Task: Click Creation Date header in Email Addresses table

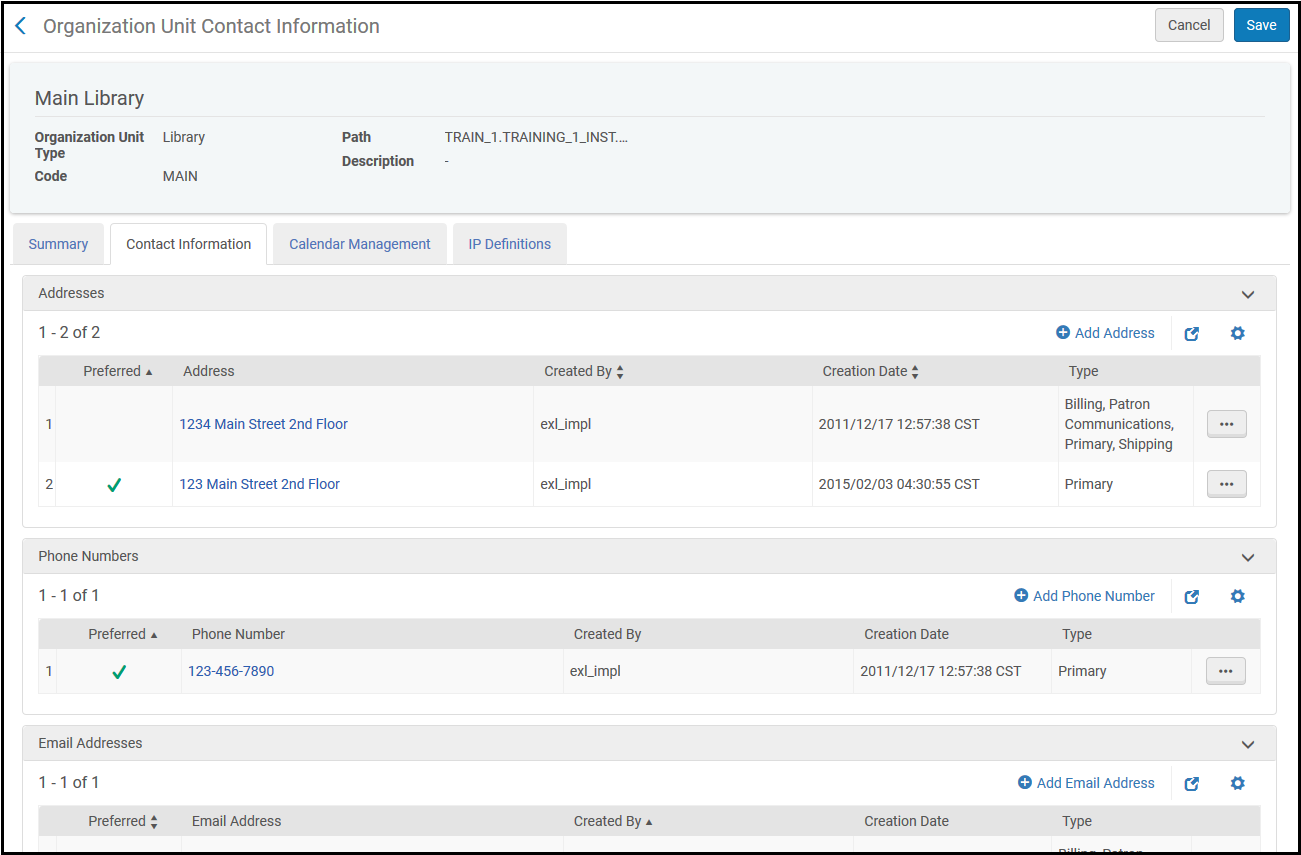Action: pos(906,821)
